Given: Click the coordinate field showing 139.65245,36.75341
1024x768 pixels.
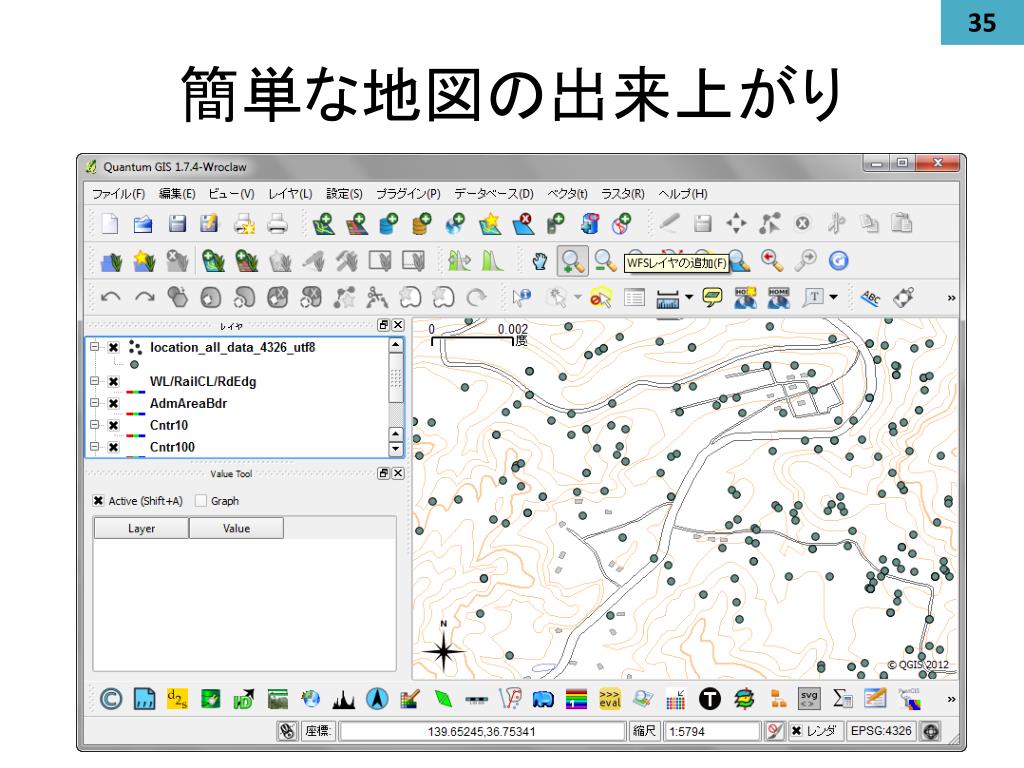Looking at the screenshot, I should 481,731.
